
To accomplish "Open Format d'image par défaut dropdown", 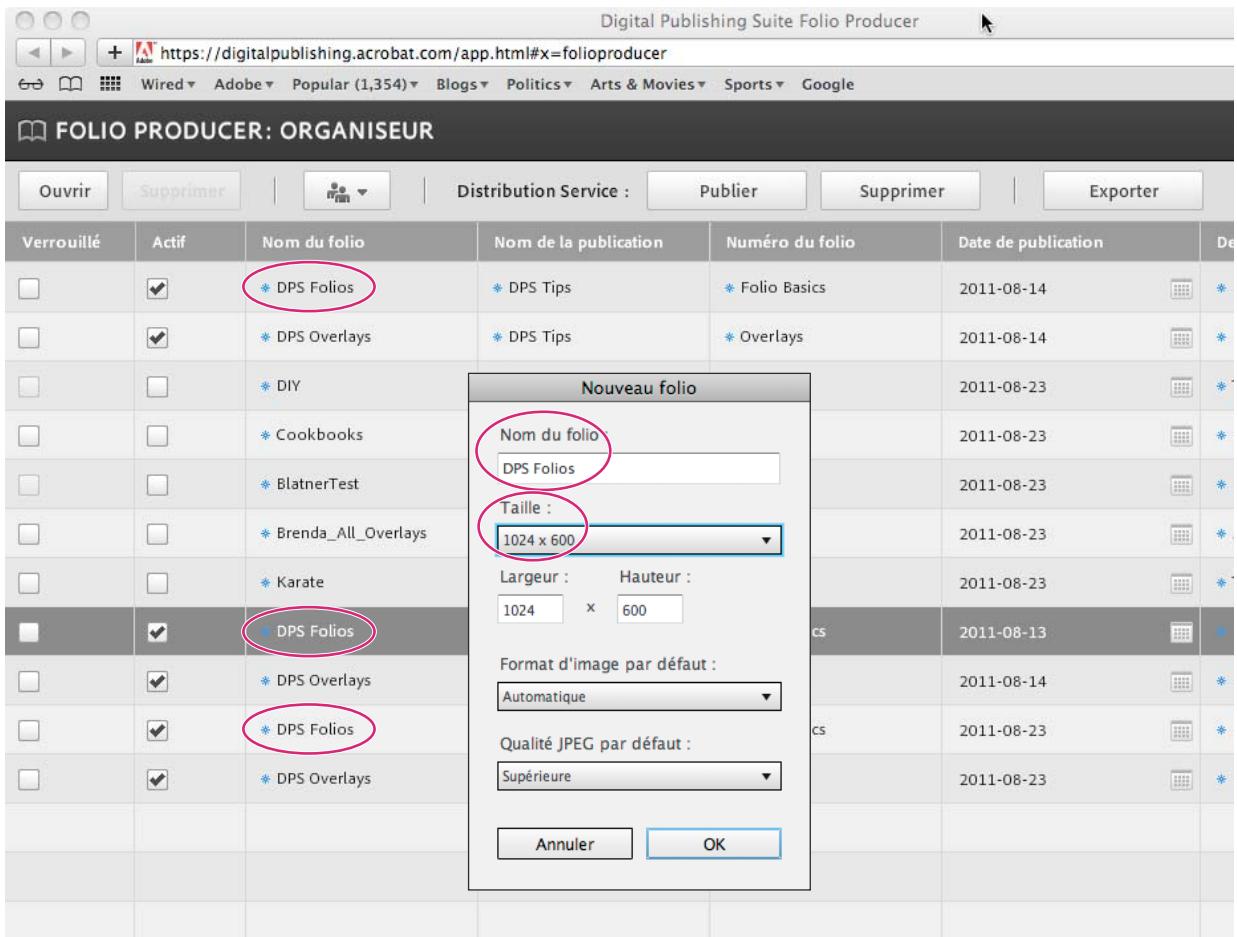I will (x=638, y=695).
